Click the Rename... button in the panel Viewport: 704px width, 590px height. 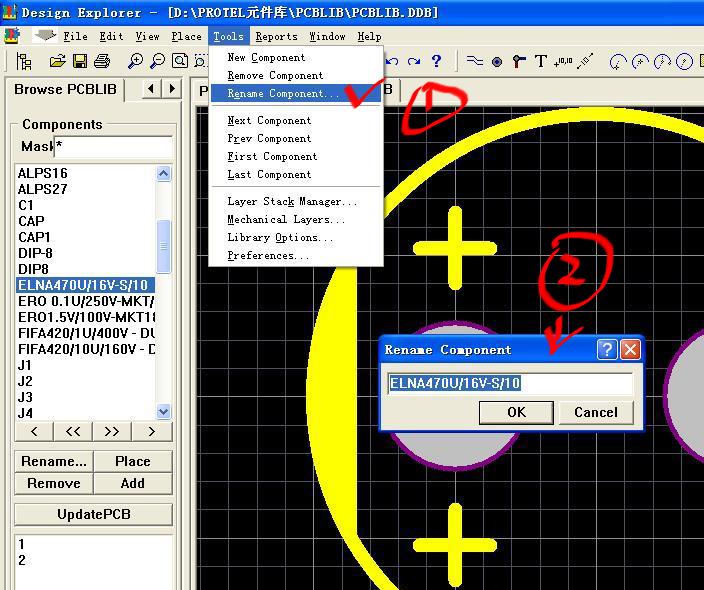(54, 462)
